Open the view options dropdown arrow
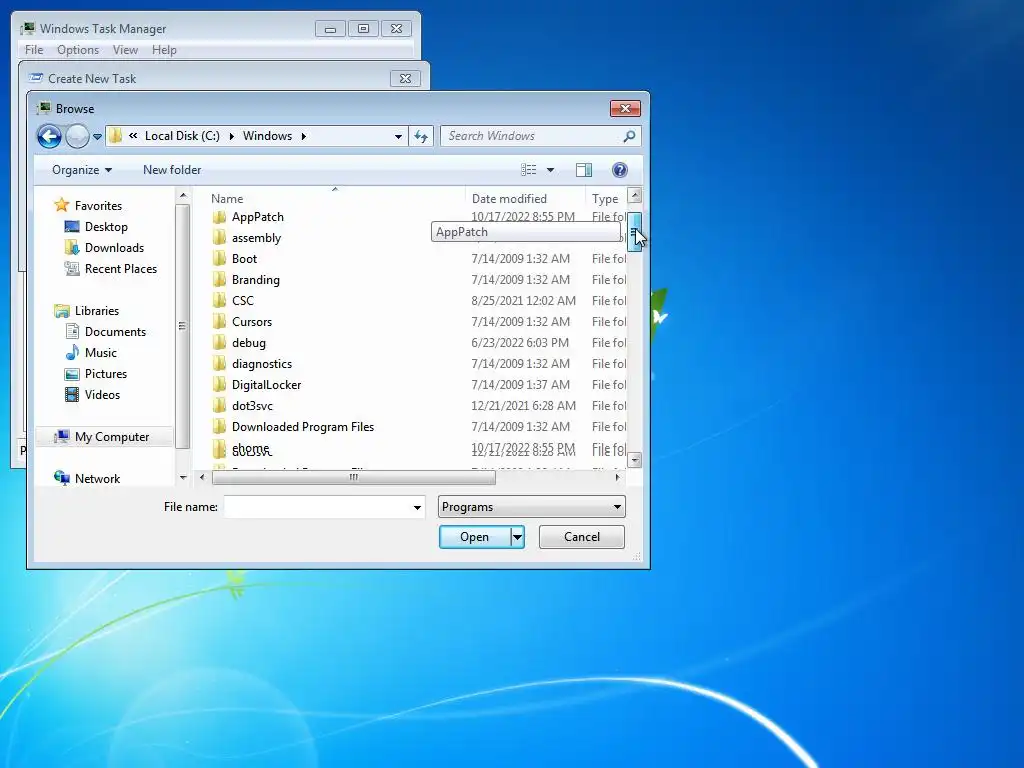1024x768 pixels. click(x=551, y=170)
